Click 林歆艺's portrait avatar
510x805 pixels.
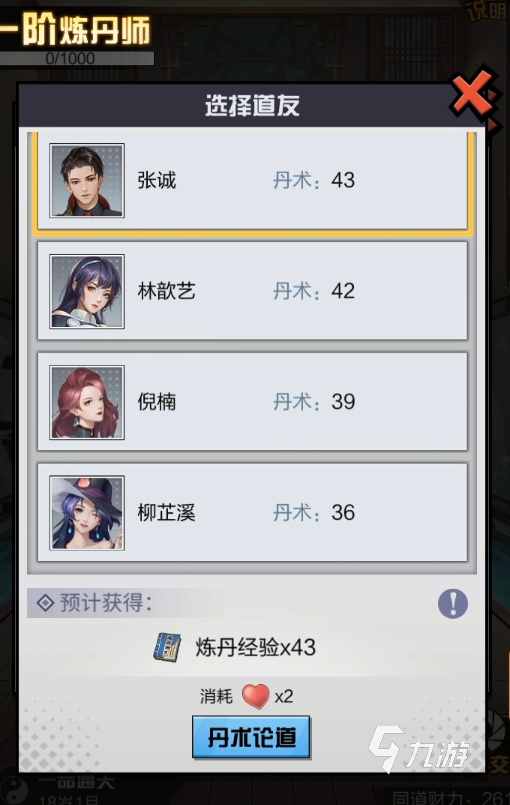(87, 291)
